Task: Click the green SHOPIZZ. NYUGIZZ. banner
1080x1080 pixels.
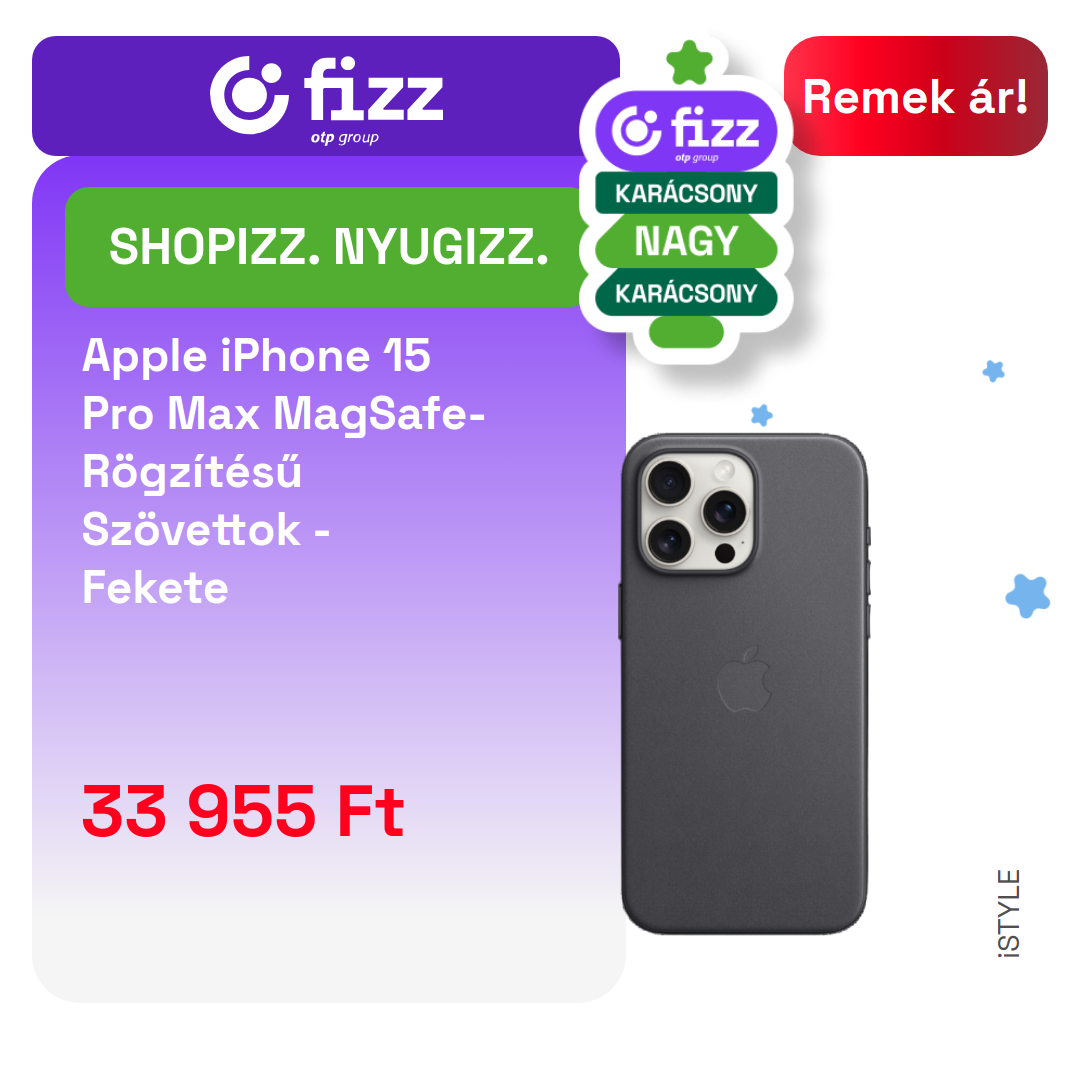Action: (x=328, y=247)
